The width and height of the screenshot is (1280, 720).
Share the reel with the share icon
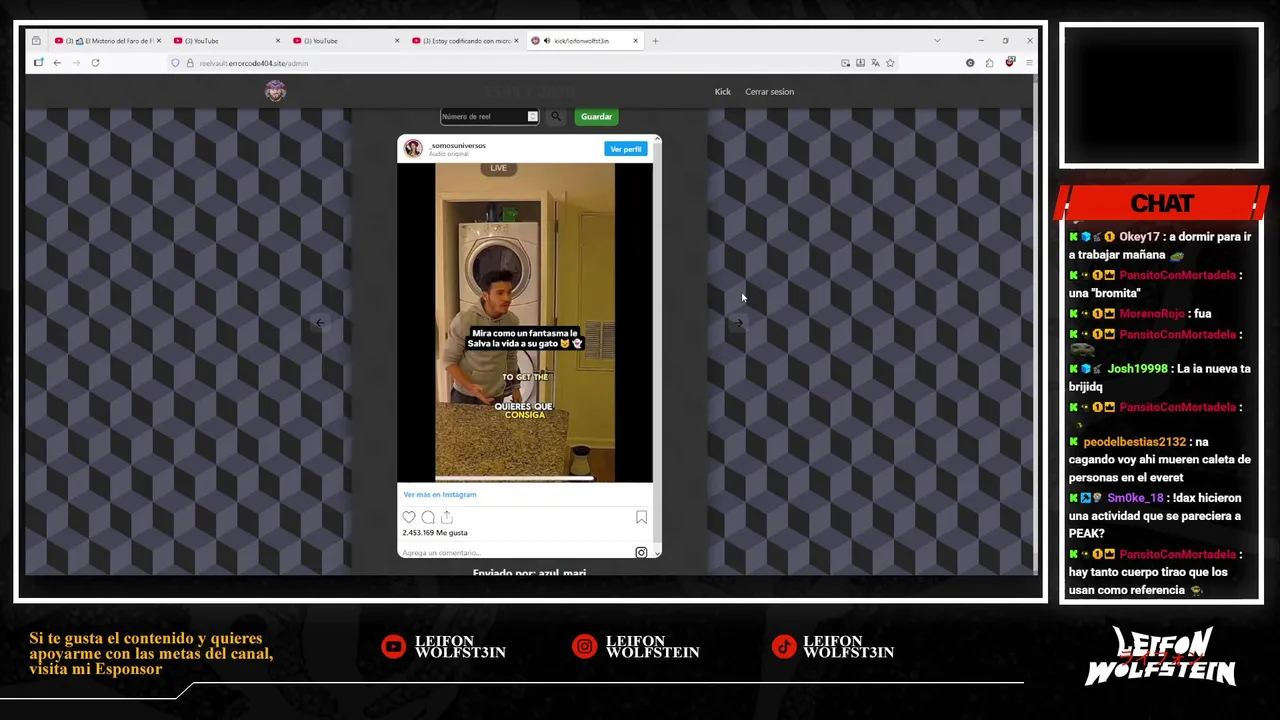pyautogui.click(x=447, y=517)
